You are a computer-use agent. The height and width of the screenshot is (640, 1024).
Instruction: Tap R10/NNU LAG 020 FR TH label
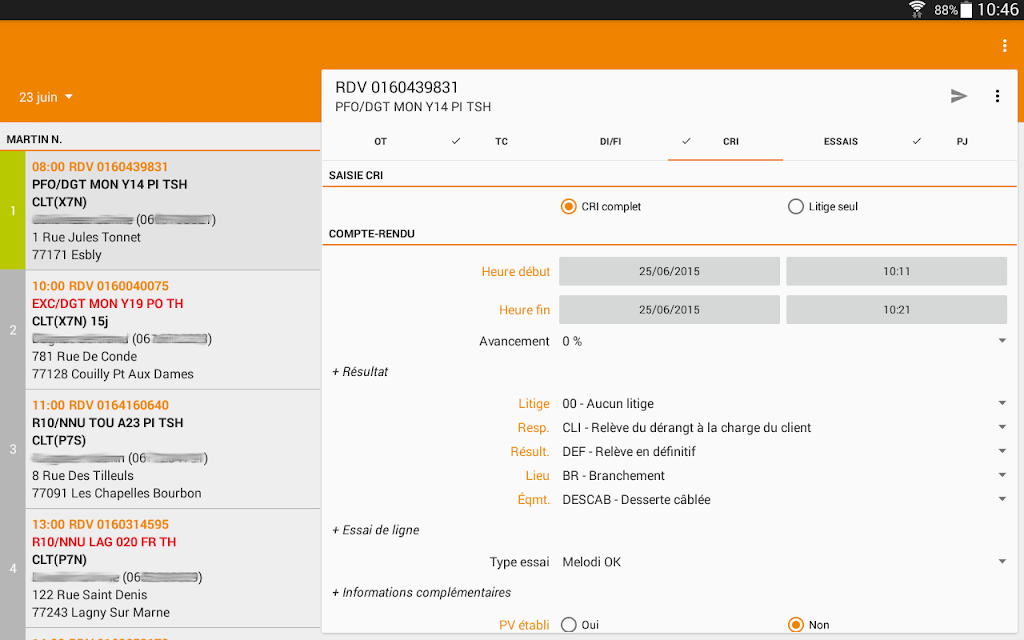(x=104, y=542)
